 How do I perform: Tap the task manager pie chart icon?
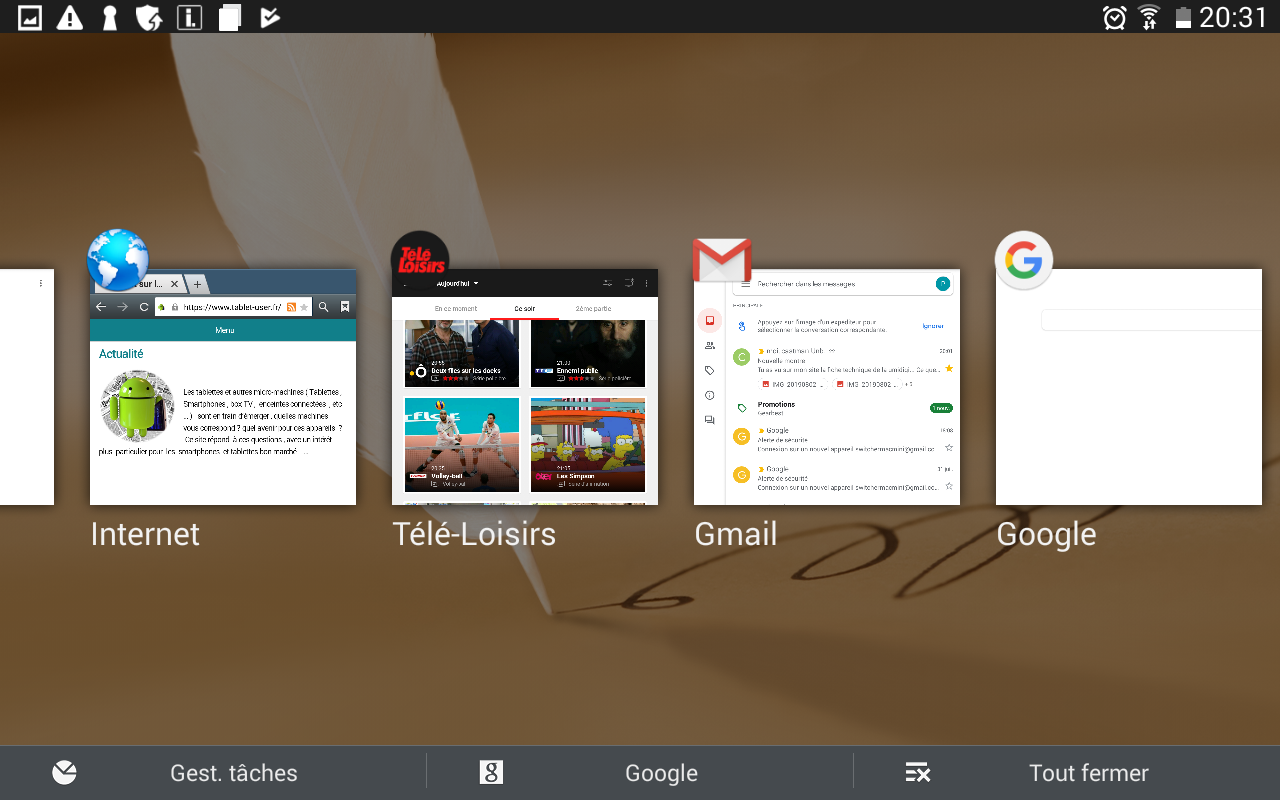64,772
